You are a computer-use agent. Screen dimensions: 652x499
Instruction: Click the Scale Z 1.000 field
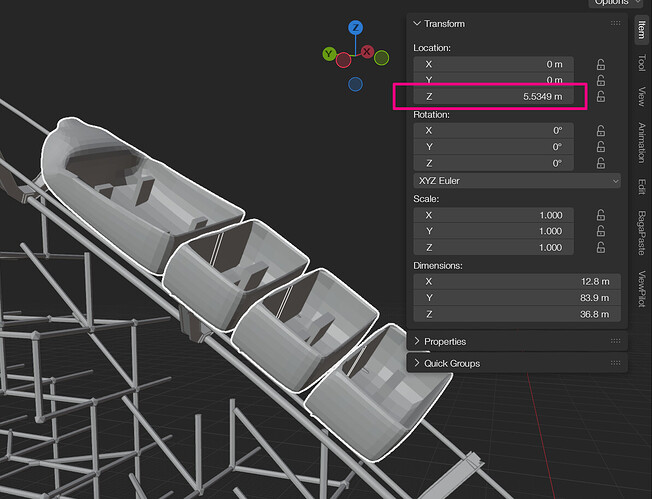494,247
